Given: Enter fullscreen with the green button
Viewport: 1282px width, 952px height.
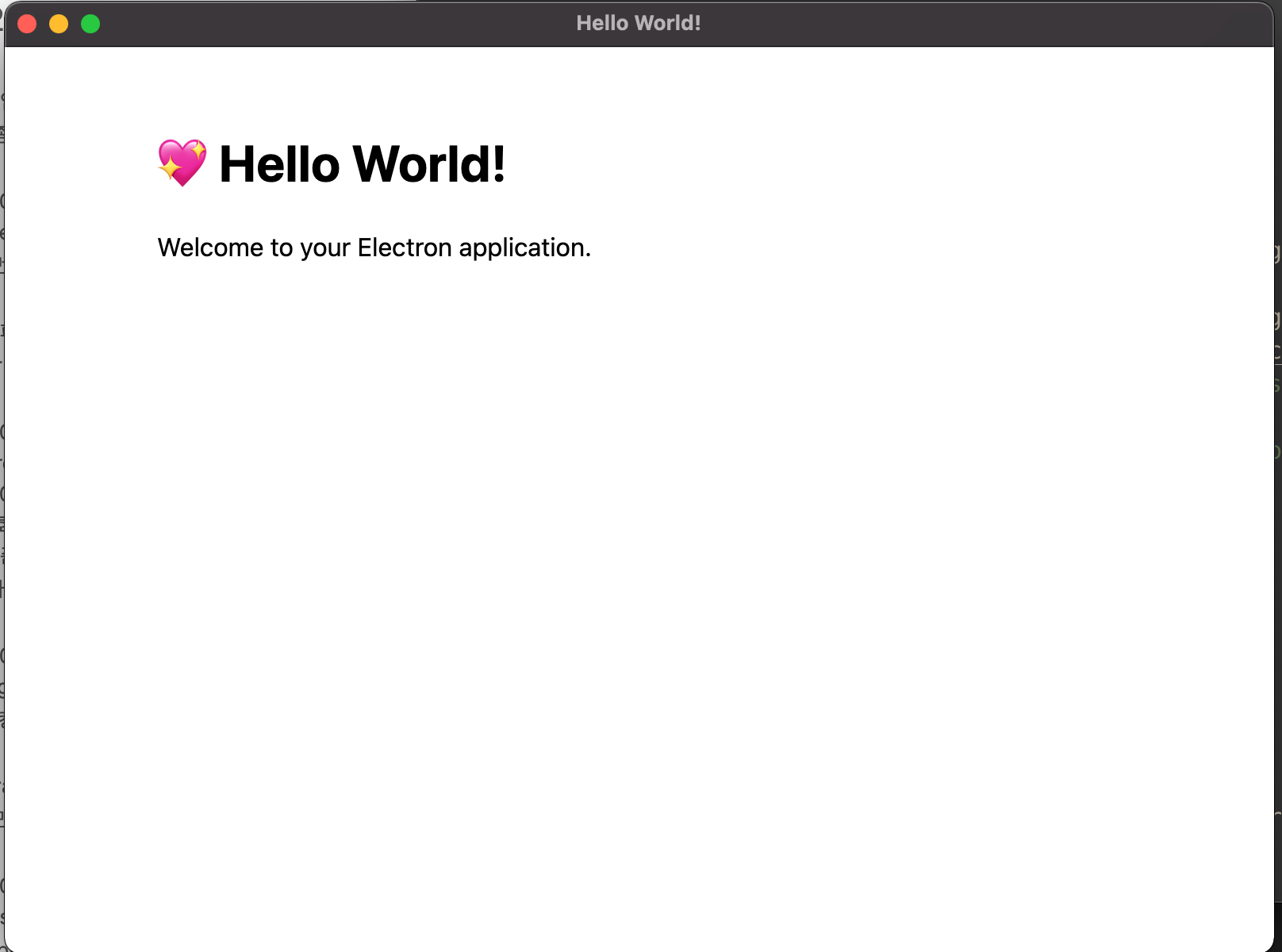Looking at the screenshot, I should (x=90, y=24).
